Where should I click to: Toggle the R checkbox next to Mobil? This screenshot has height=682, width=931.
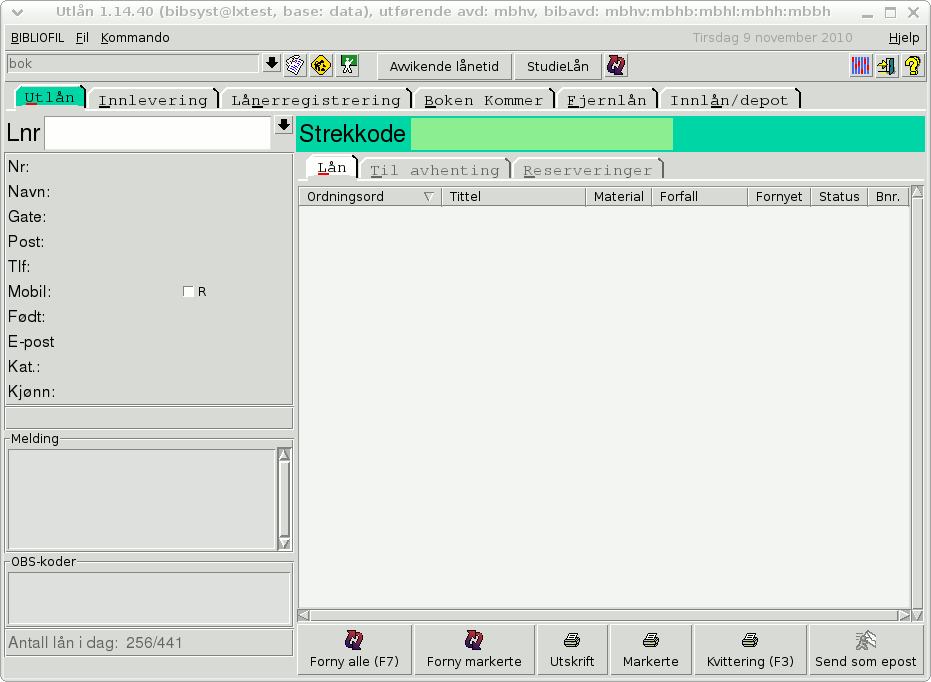pyautogui.click(x=188, y=291)
